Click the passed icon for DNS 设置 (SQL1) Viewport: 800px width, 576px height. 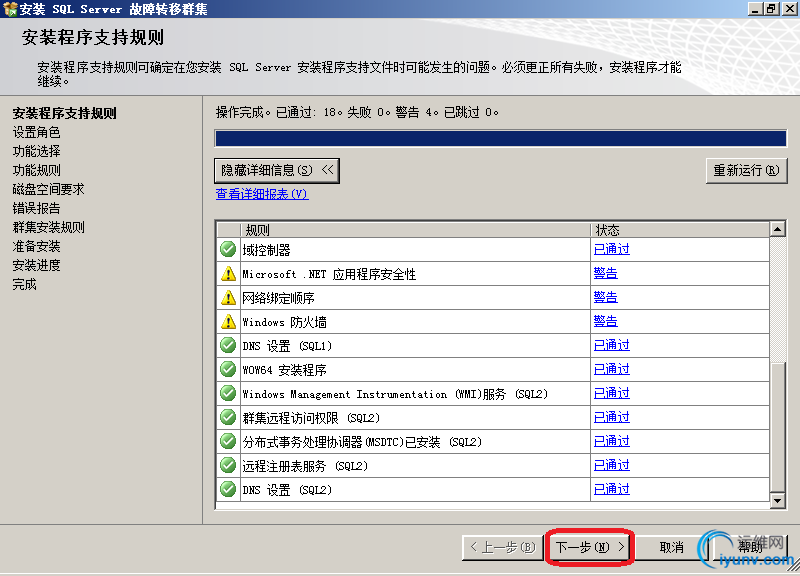228,345
